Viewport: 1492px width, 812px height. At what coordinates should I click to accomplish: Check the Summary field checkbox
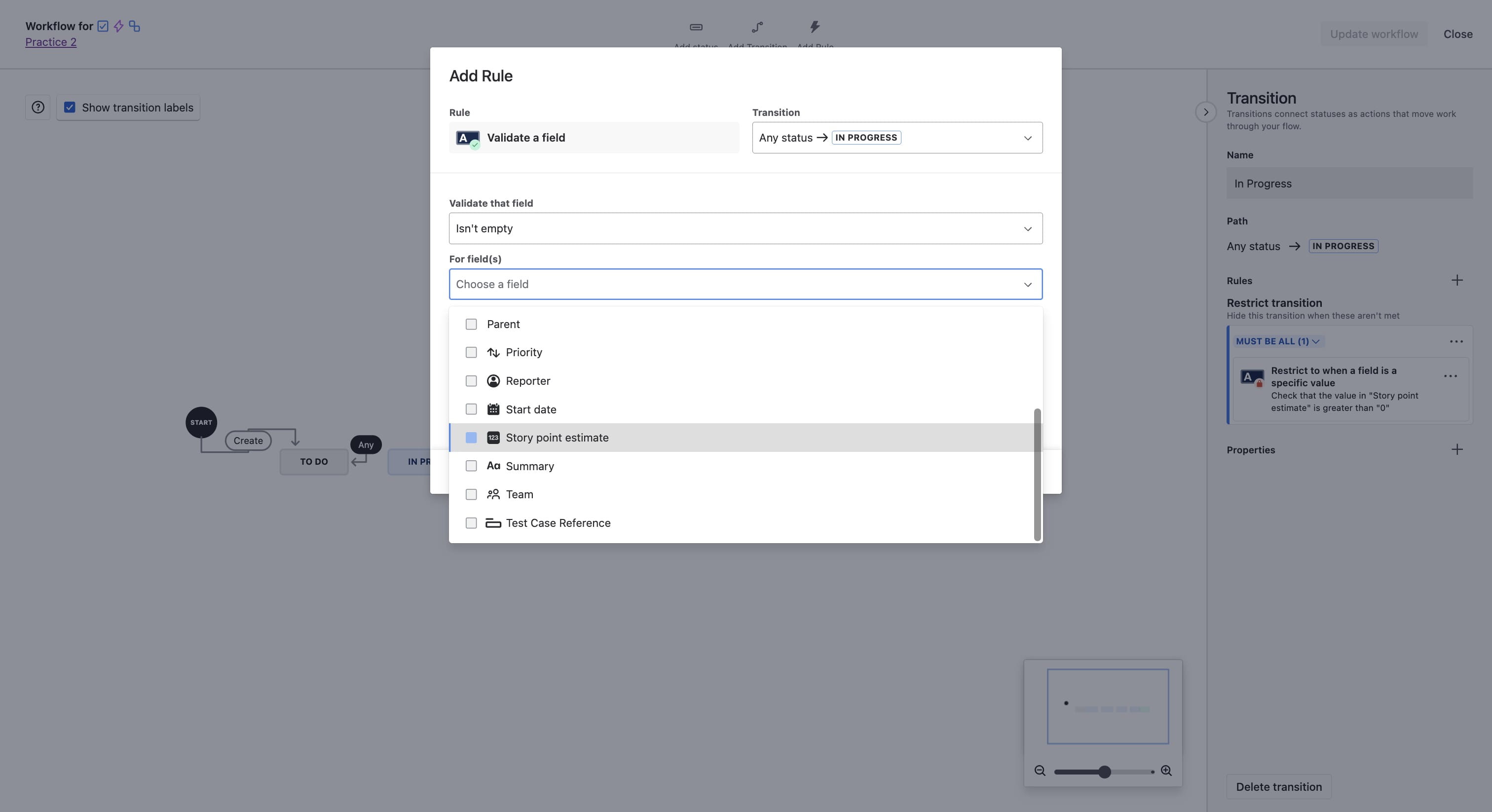click(x=472, y=466)
